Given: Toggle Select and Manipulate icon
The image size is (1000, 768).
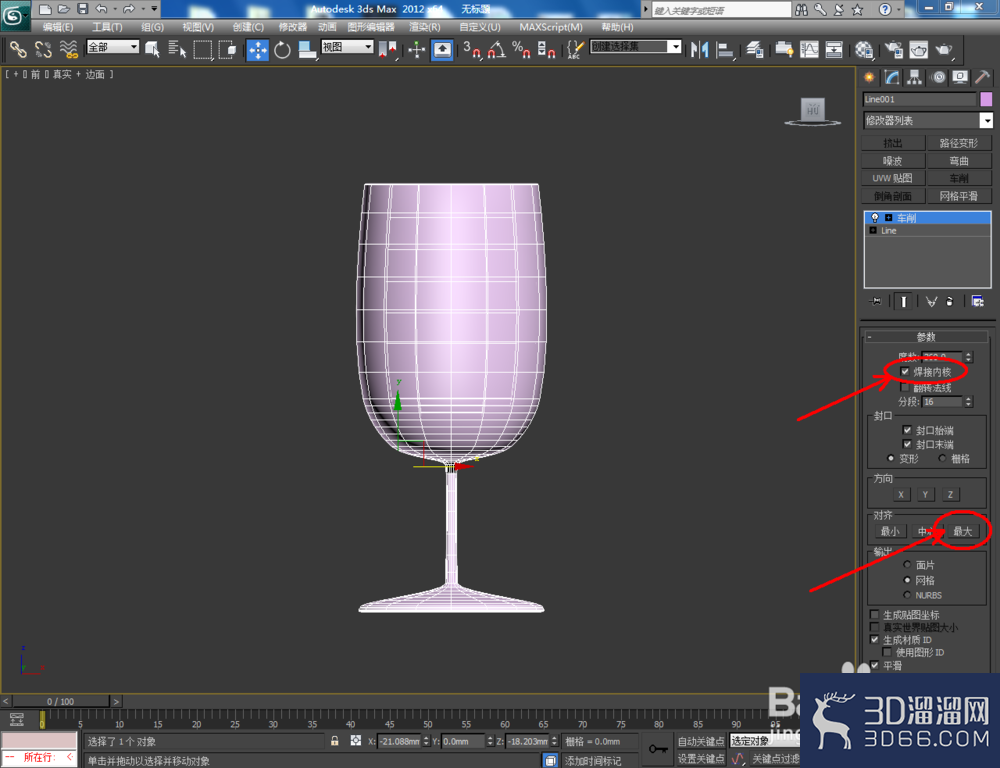Looking at the screenshot, I should coord(416,50).
